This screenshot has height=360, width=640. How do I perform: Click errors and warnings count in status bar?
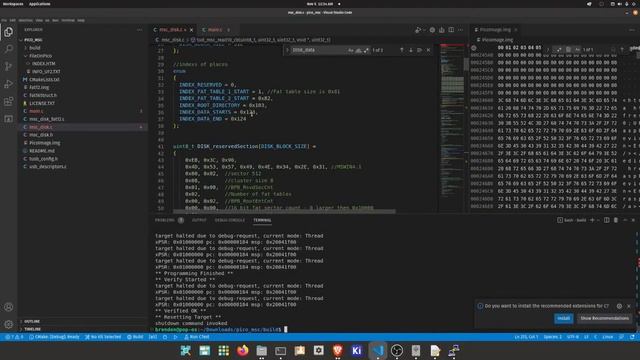[14, 337]
